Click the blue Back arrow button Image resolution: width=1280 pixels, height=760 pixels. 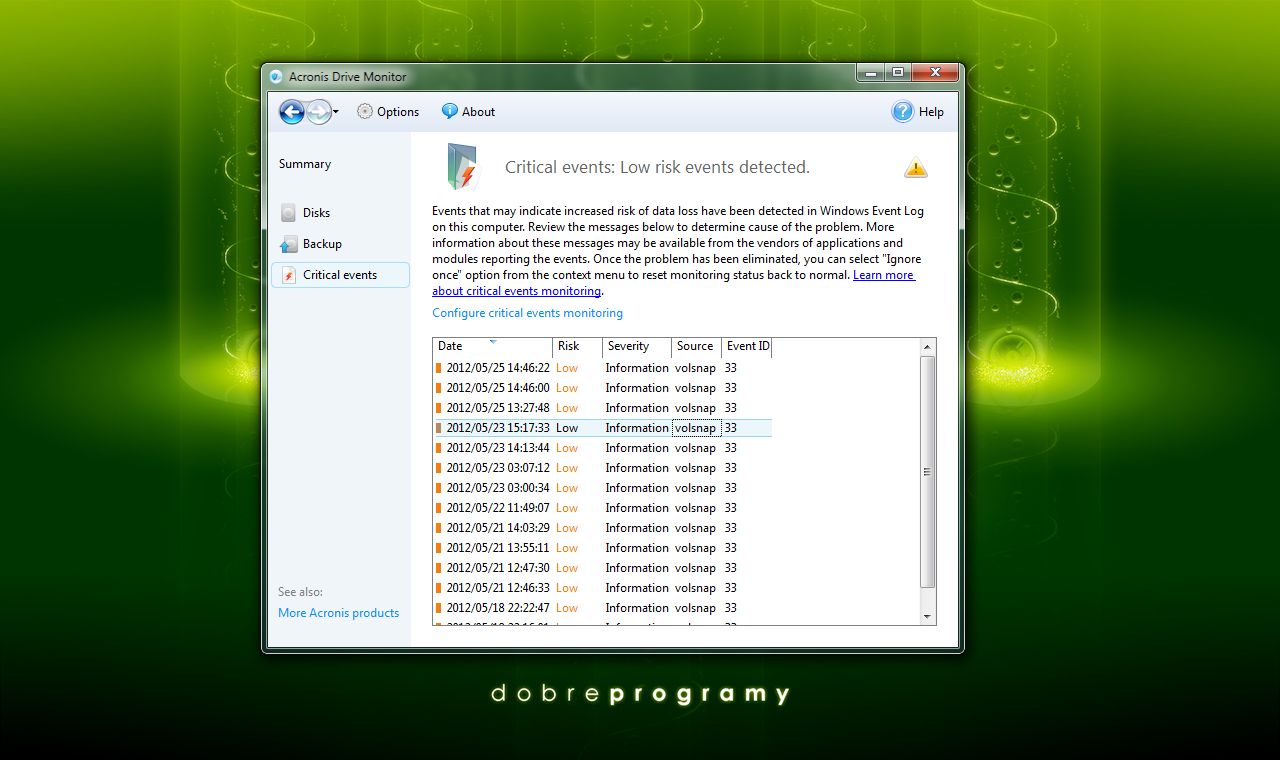291,112
